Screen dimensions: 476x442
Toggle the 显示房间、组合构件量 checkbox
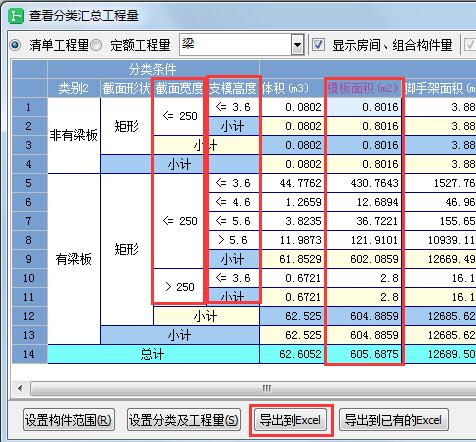(x=318, y=45)
